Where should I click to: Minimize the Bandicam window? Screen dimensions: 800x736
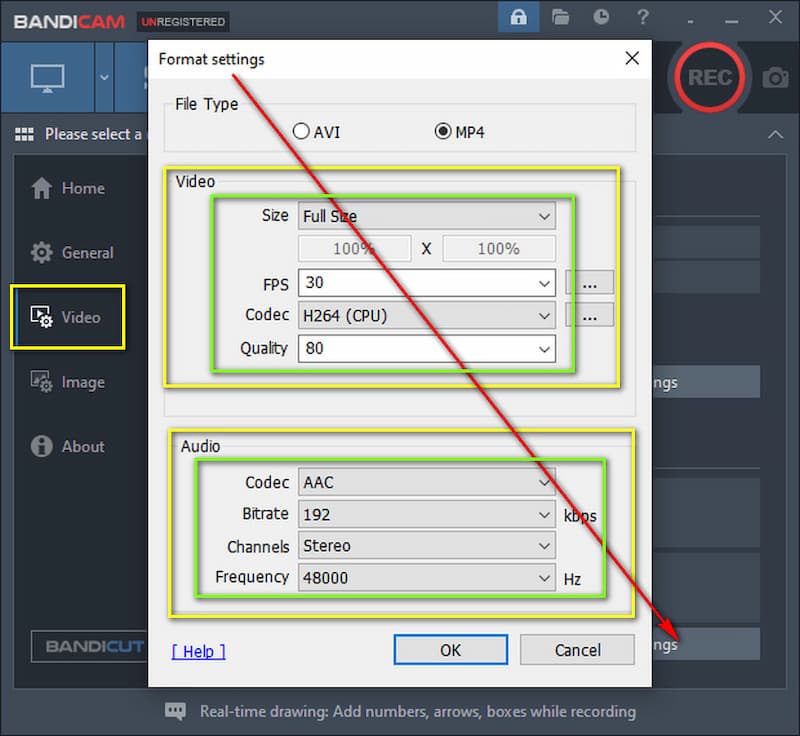coord(732,20)
